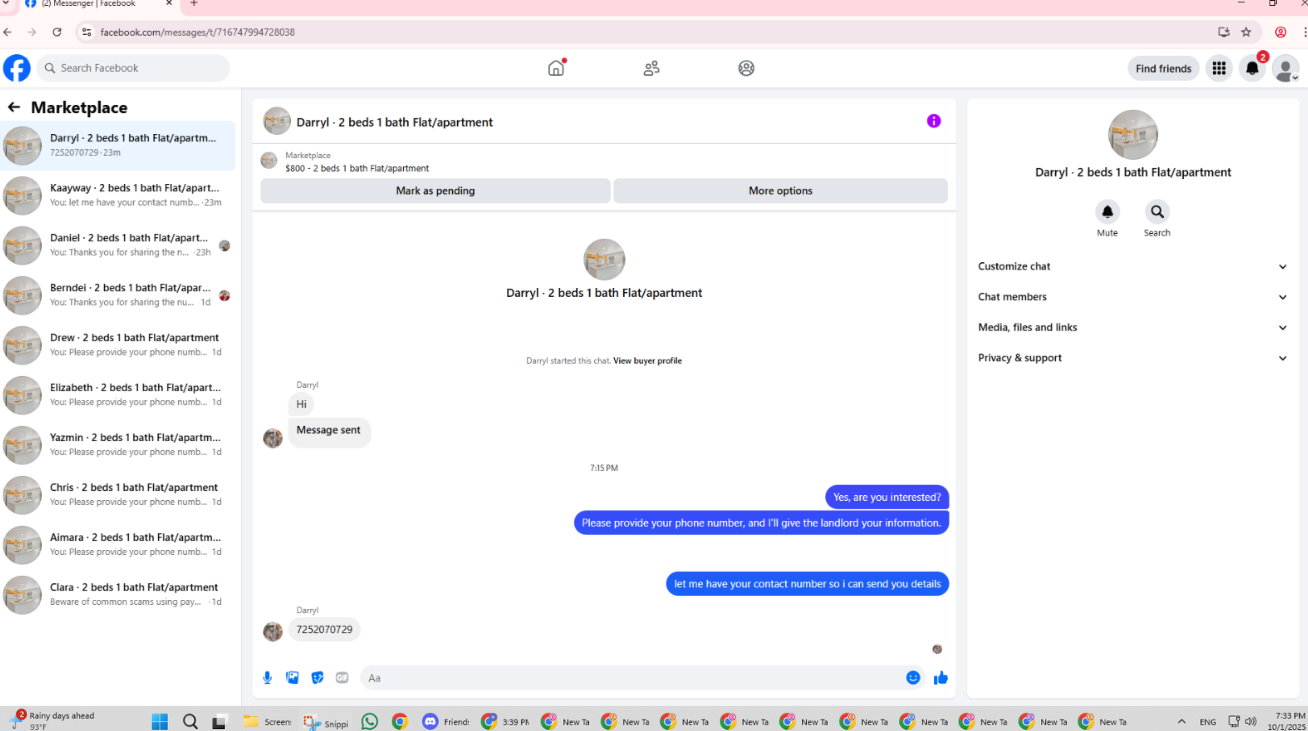Image resolution: width=1308 pixels, height=731 pixels.
Task: Switch the ENG input language indicator
Action: [x=1208, y=721]
